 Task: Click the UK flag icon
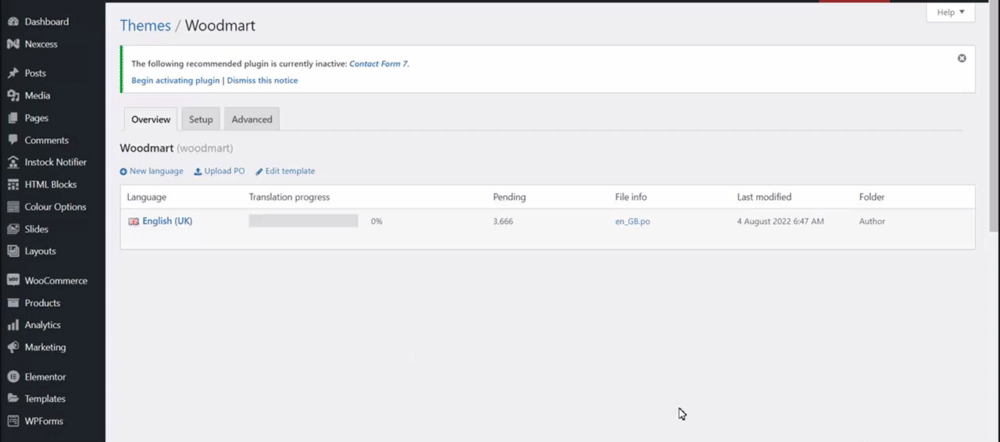click(133, 221)
